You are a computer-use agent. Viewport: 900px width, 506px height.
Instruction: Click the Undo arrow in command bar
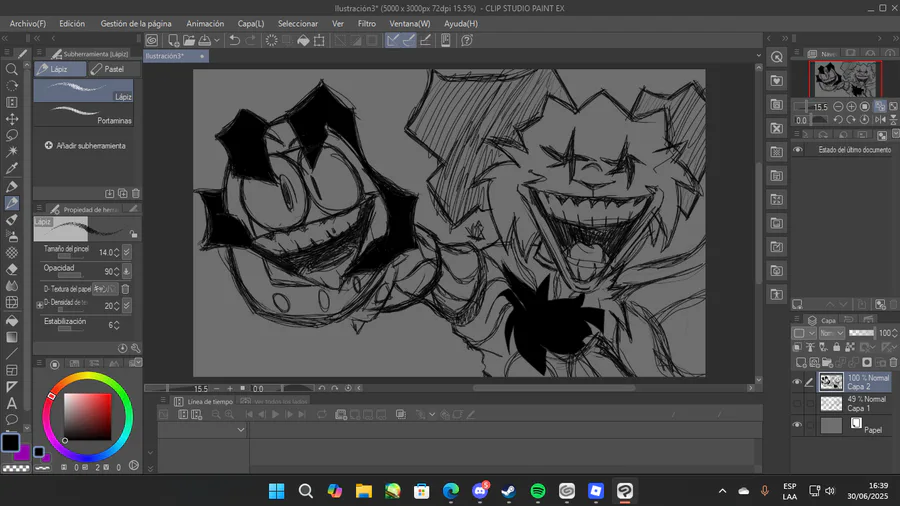pos(234,40)
